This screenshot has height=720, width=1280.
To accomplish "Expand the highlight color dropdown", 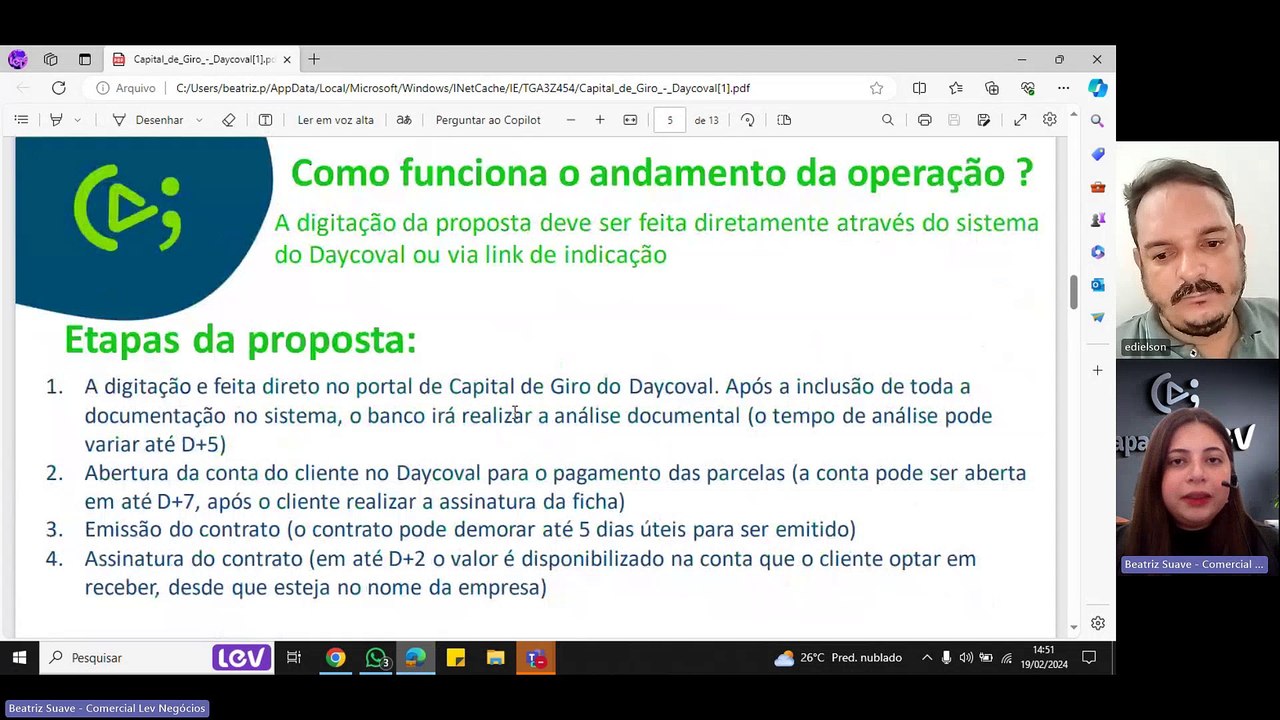I will click(x=77, y=120).
